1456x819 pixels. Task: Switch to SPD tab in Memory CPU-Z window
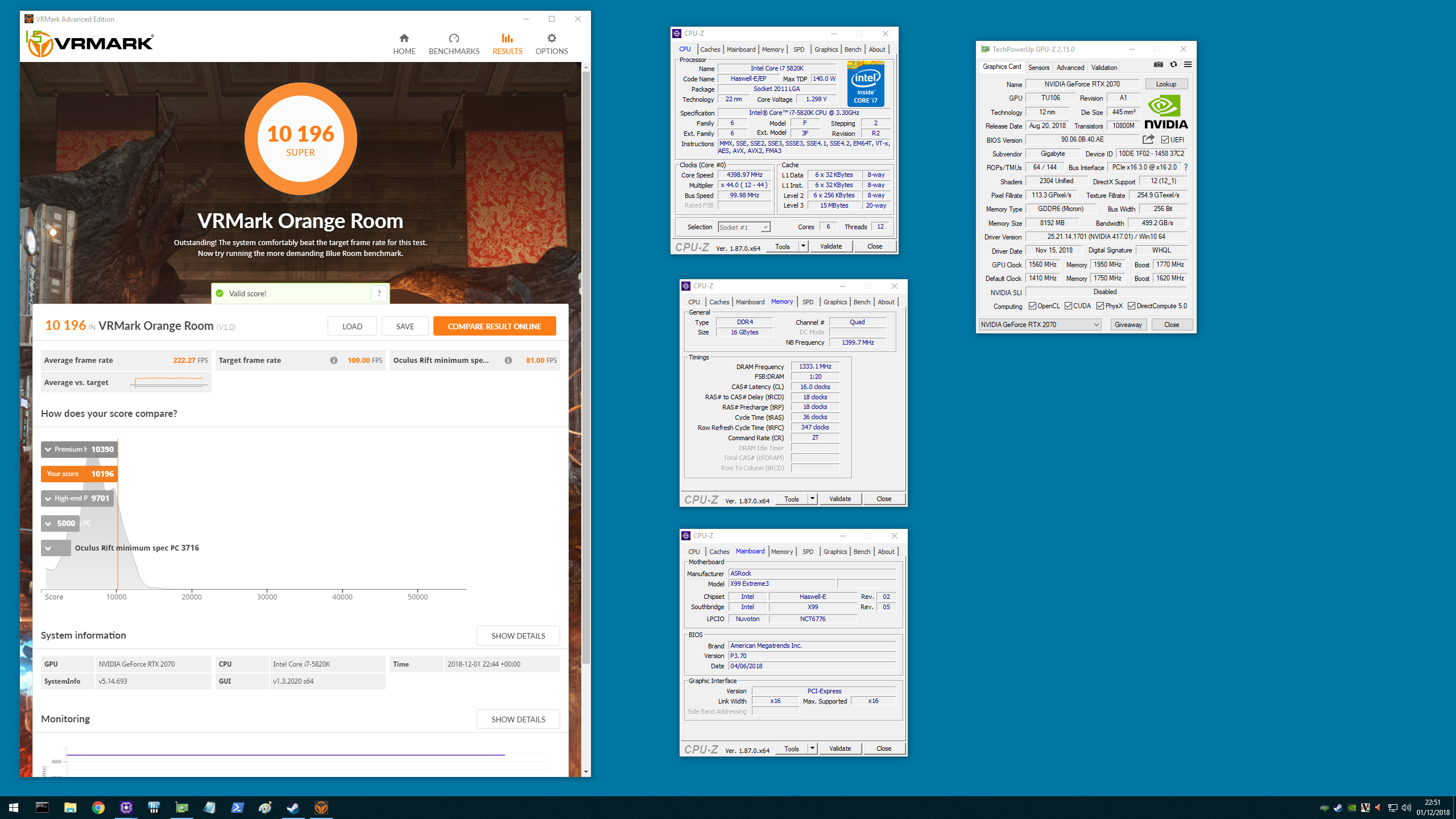click(x=808, y=302)
